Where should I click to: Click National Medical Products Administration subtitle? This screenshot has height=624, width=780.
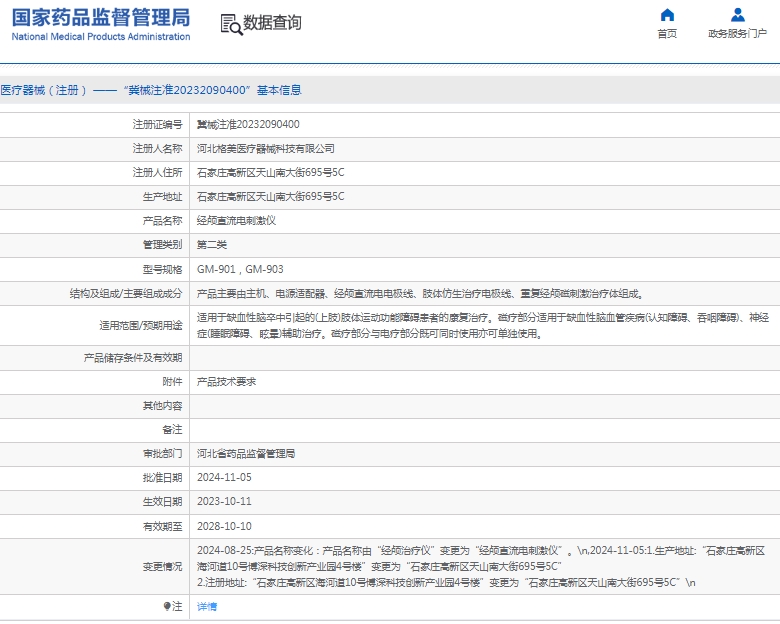pos(100,37)
